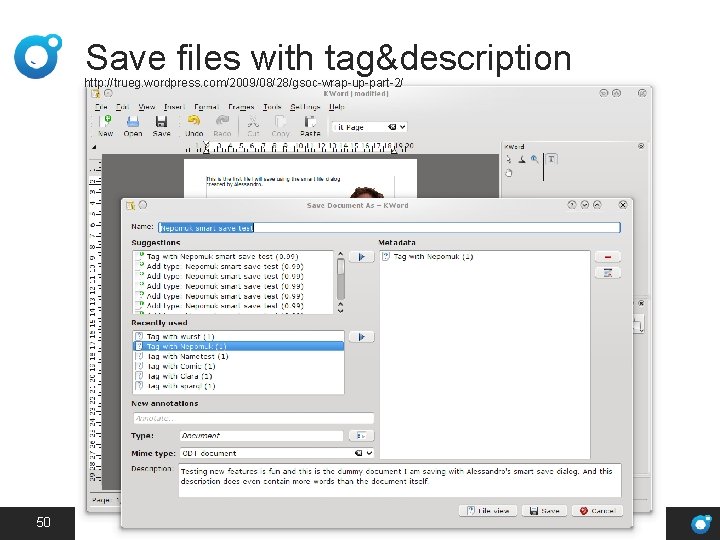Select the pan hand tool in KWord toolbox
The image size is (720, 540).
tap(509, 173)
